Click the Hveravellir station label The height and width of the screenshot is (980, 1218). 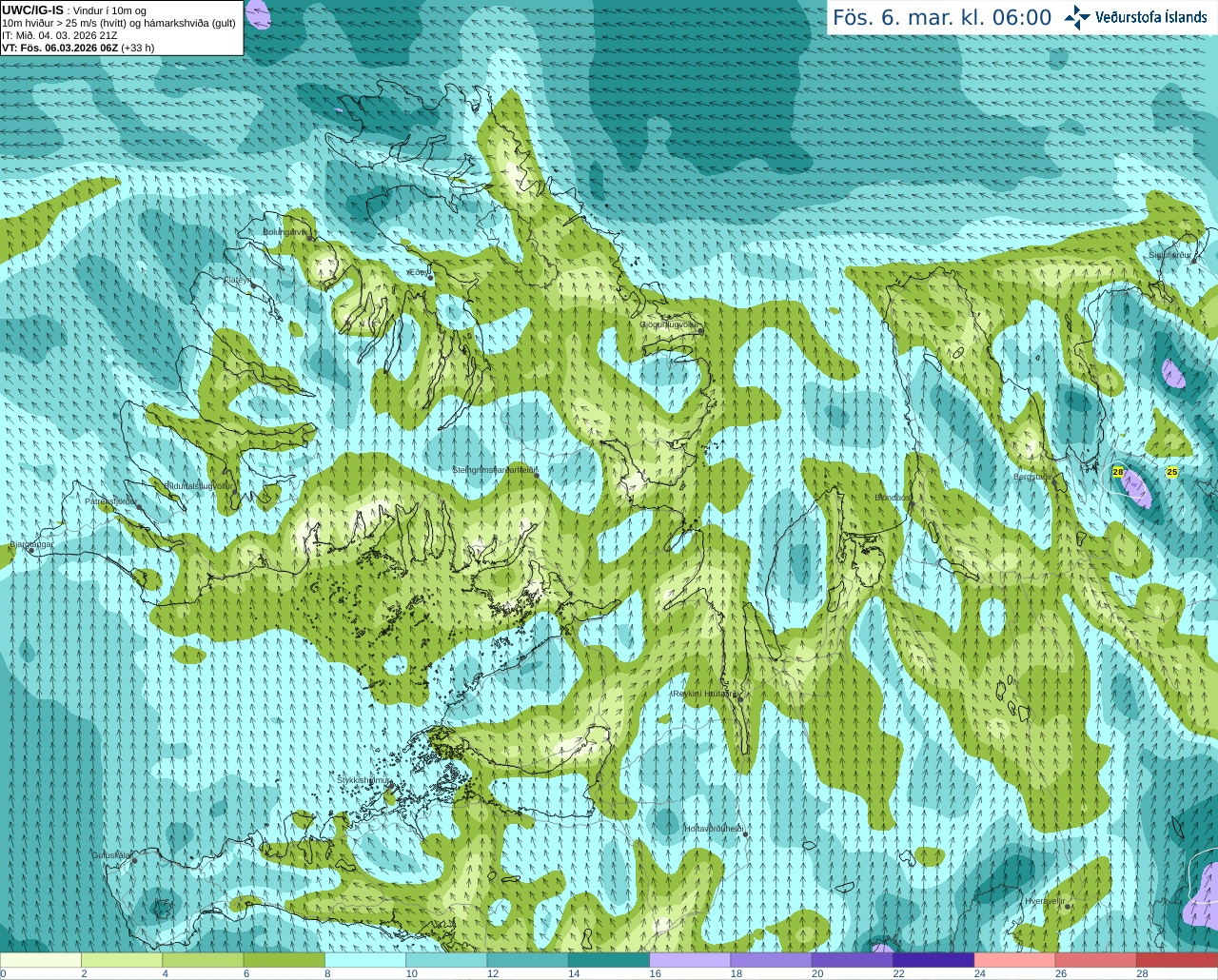(x=1044, y=901)
